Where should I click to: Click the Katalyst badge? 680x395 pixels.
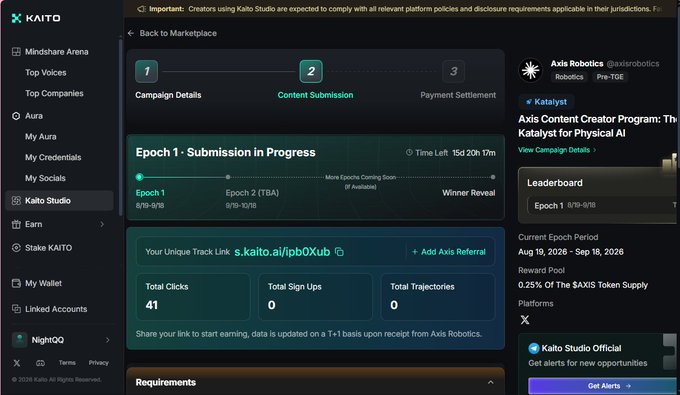pos(546,102)
